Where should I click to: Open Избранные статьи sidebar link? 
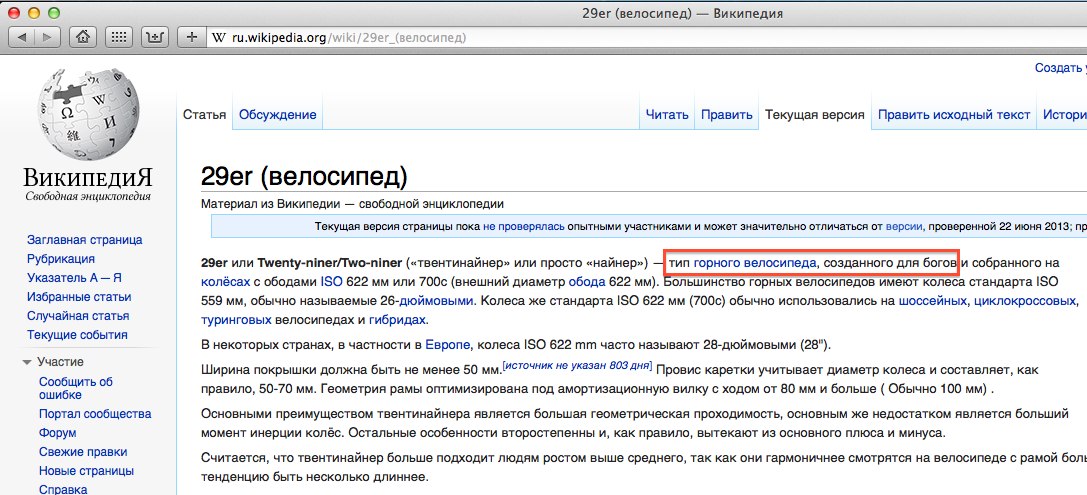79,297
